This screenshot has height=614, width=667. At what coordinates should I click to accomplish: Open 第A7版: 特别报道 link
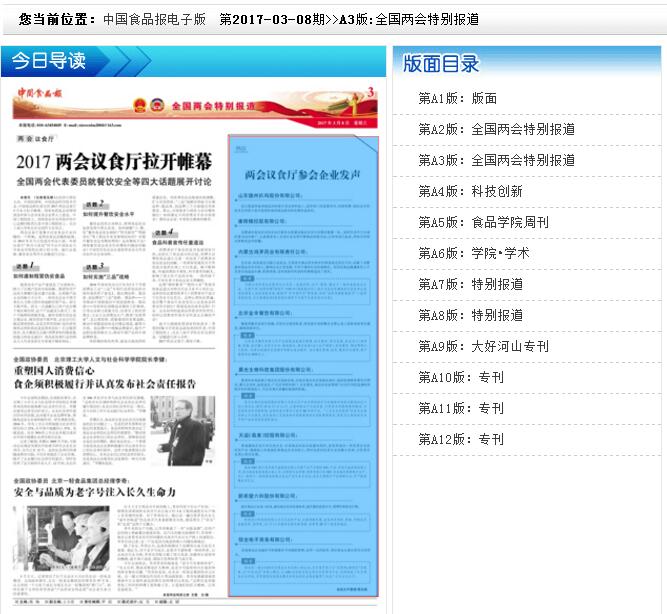(x=470, y=284)
